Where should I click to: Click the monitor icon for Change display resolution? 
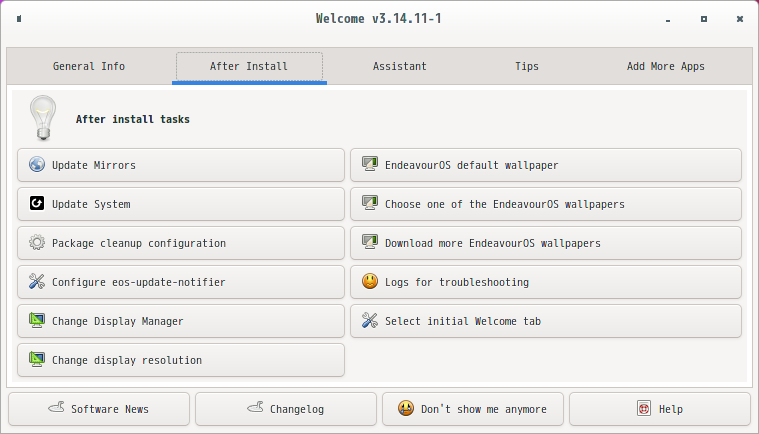click(x=37, y=359)
